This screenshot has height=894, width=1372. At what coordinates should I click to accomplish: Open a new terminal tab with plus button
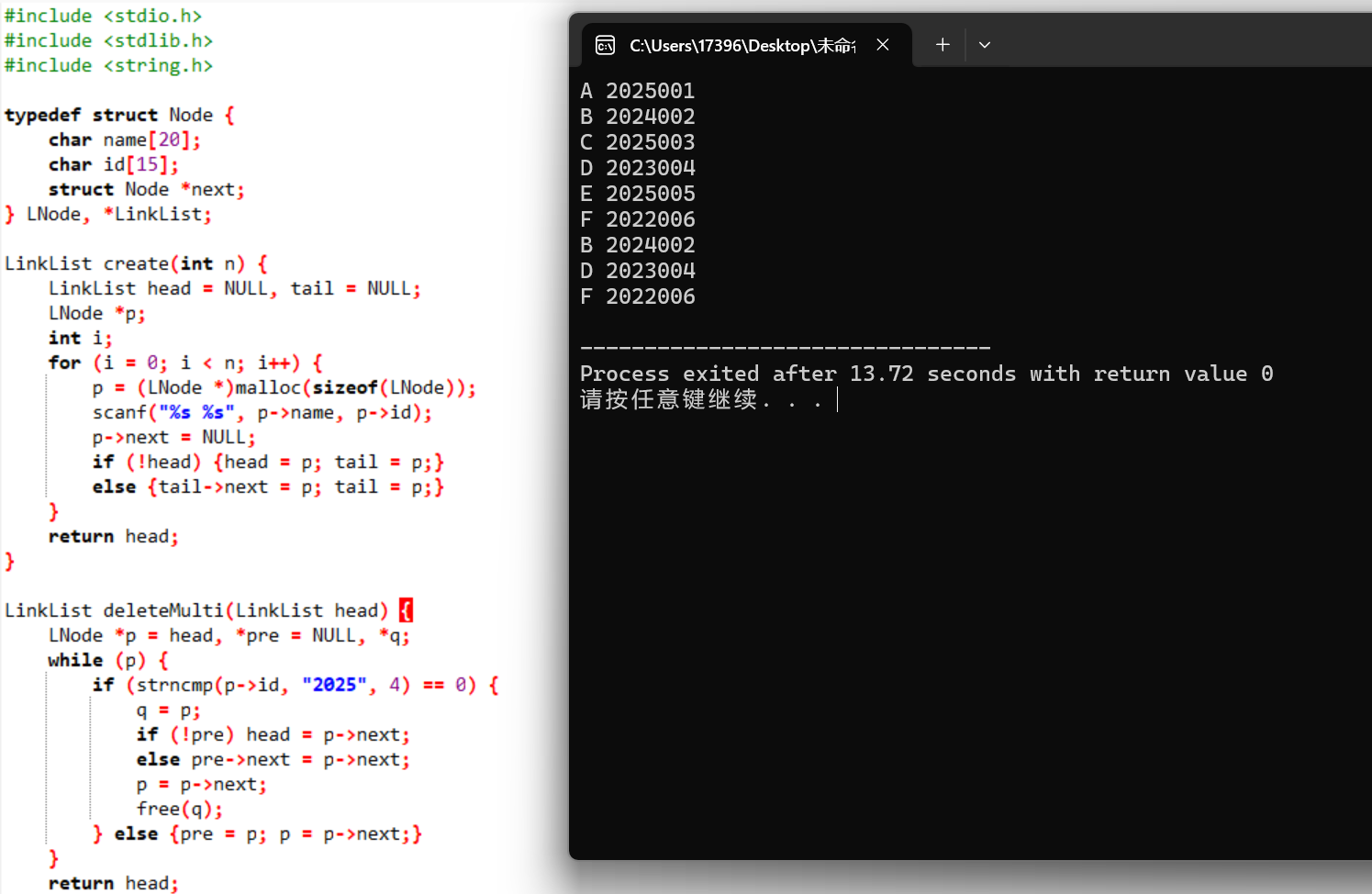pyautogui.click(x=943, y=45)
